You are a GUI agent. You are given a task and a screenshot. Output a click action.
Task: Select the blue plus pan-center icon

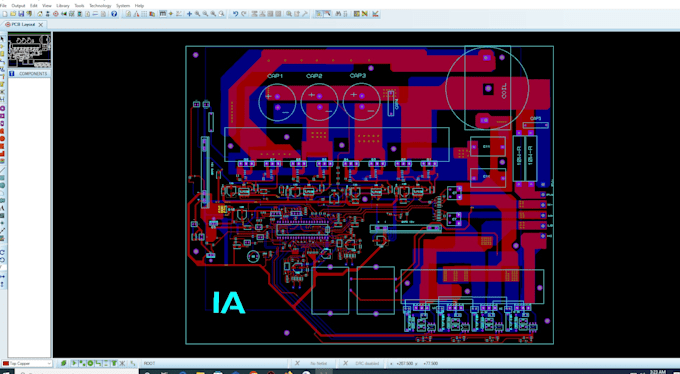(189, 14)
